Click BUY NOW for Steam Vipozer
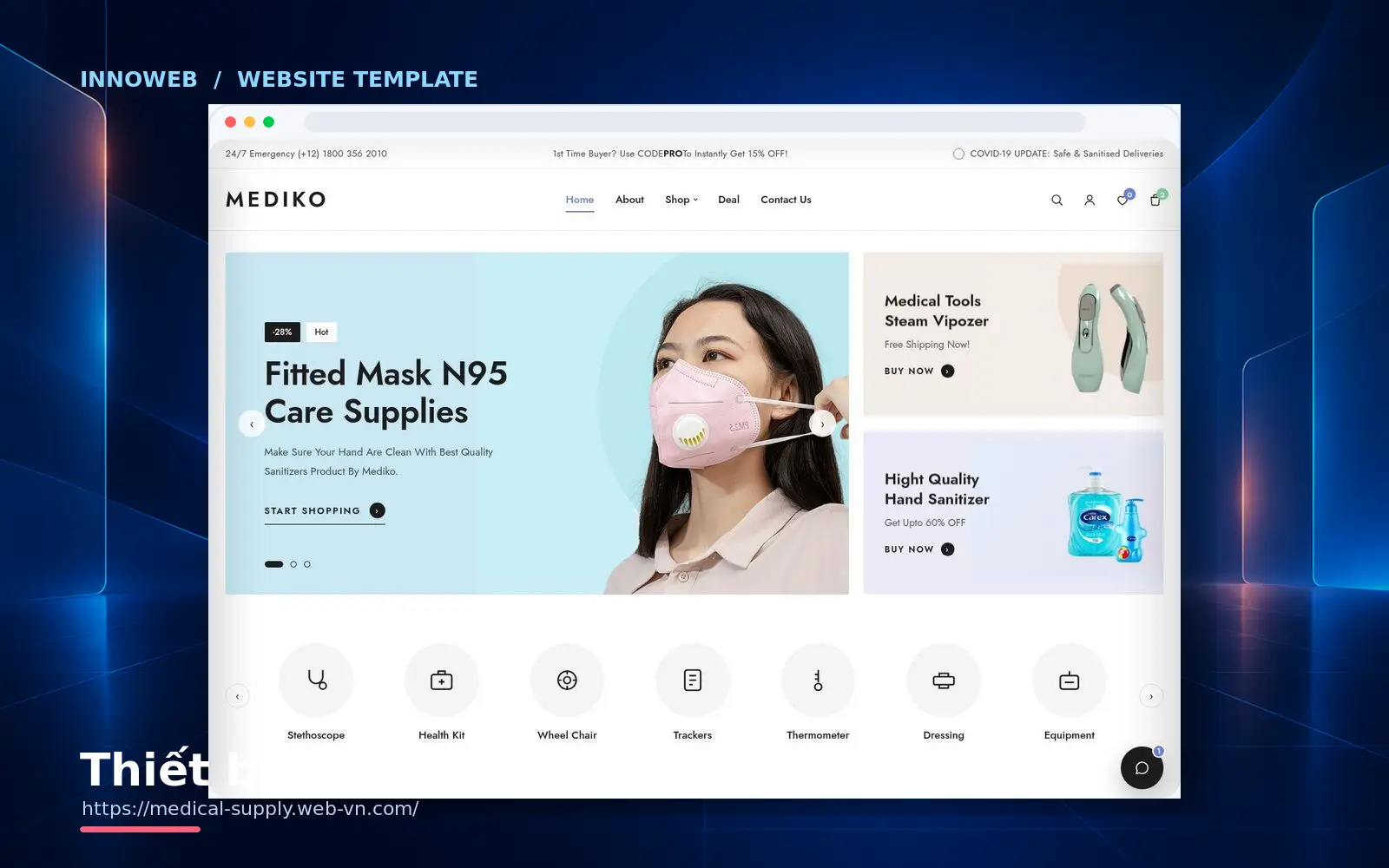This screenshot has height=868, width=1389. (919, 371)
